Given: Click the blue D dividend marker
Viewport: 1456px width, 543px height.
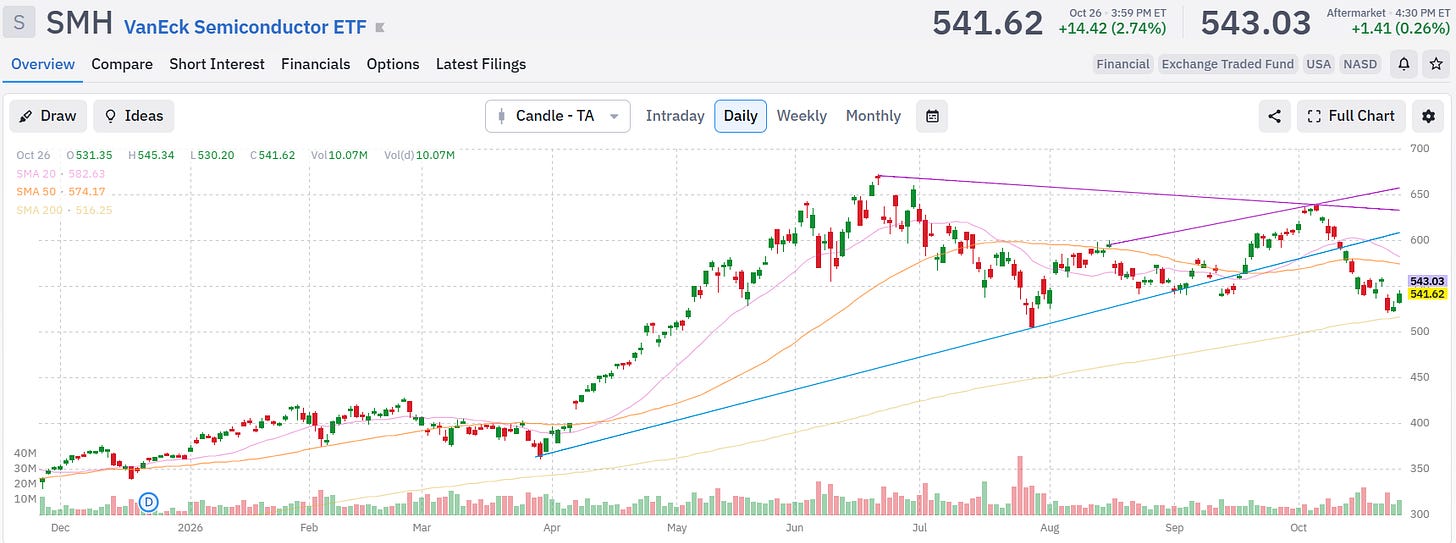Looking at the screenshot, I should [x=149, y=501].
